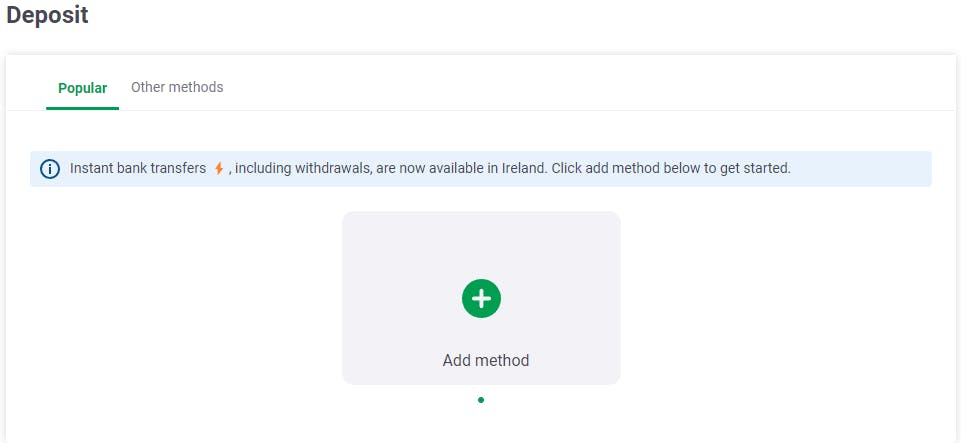Switch to the Other methods tab

pos(177,87)
